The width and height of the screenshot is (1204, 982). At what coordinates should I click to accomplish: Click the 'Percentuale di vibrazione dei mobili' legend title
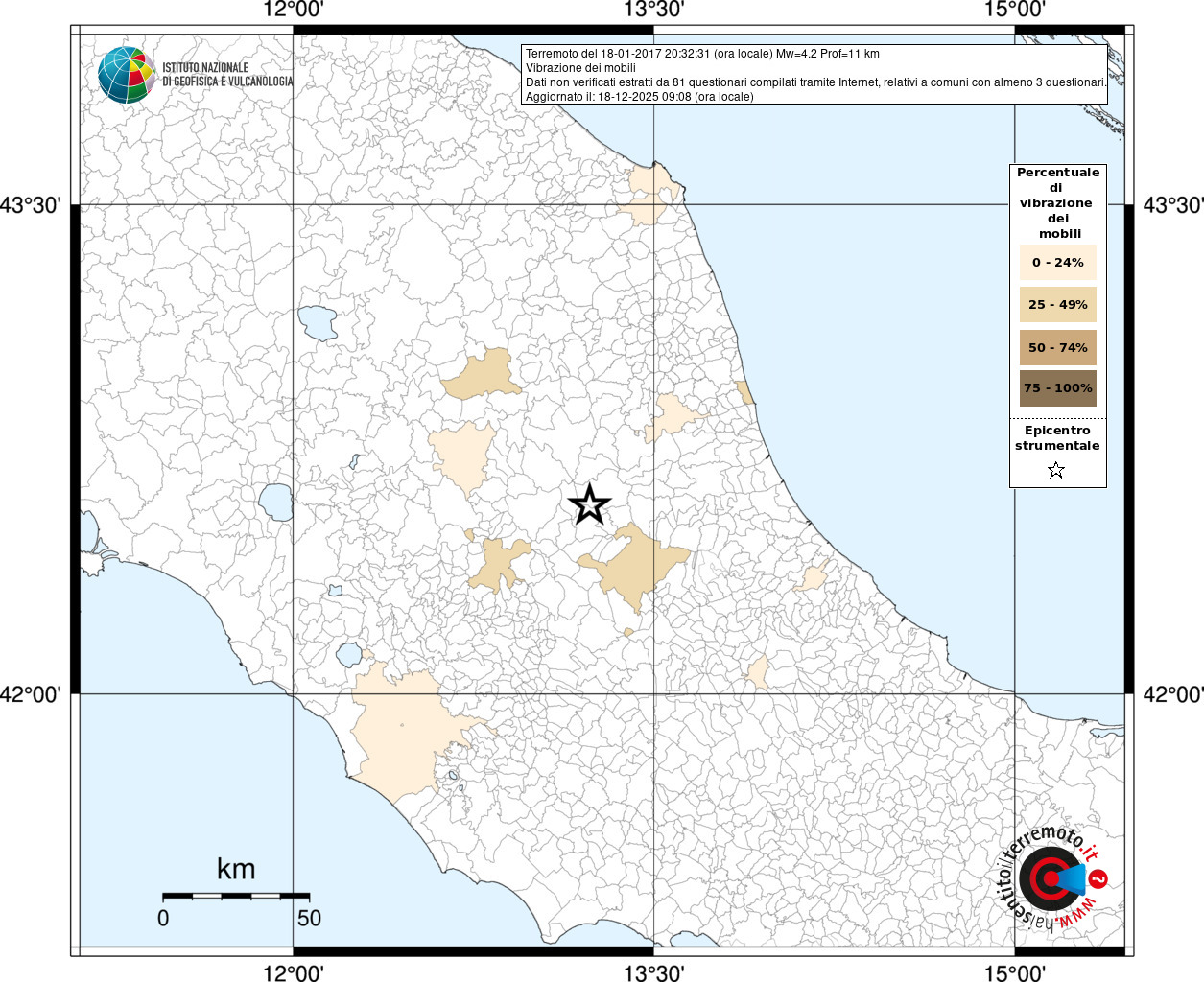click(1058, 202)
